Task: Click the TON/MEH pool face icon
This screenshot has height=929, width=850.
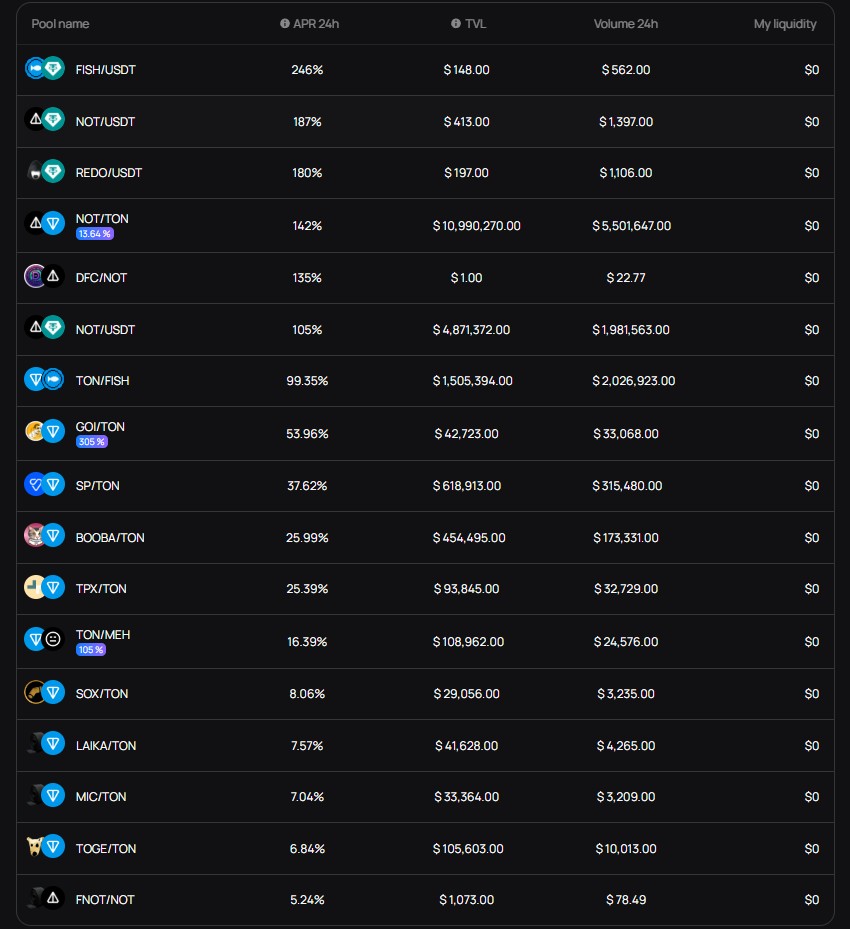Action: point(53,640)
